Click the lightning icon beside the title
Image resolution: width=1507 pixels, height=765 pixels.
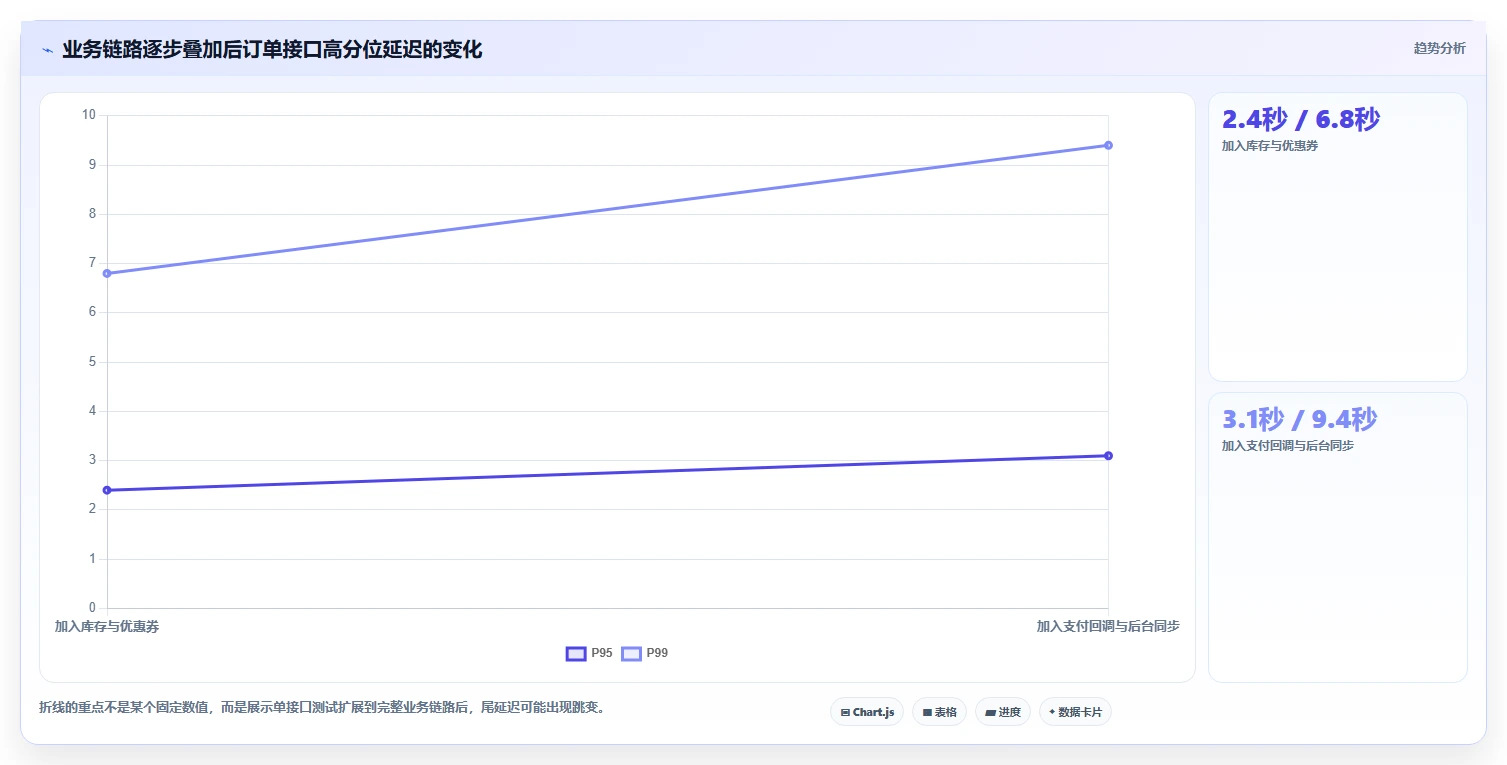coord(47,50)
